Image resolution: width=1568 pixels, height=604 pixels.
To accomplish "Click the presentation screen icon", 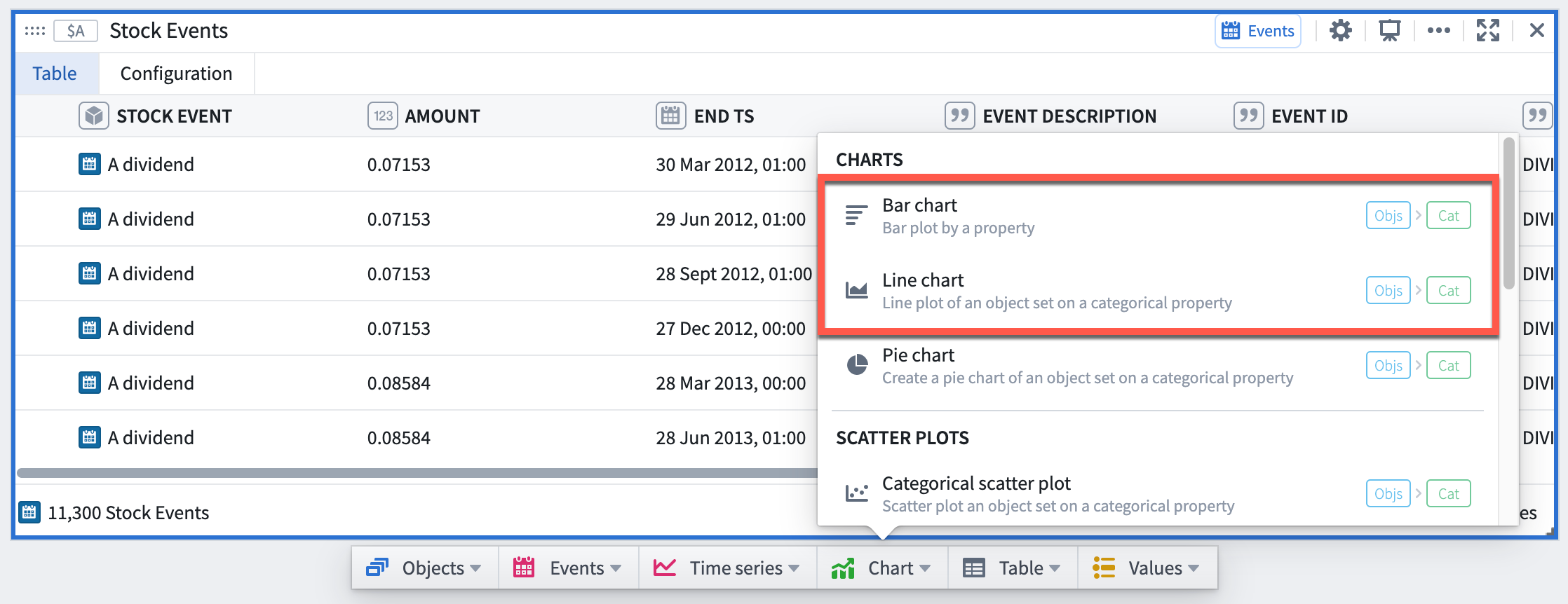I will [x=1389, y=31].
